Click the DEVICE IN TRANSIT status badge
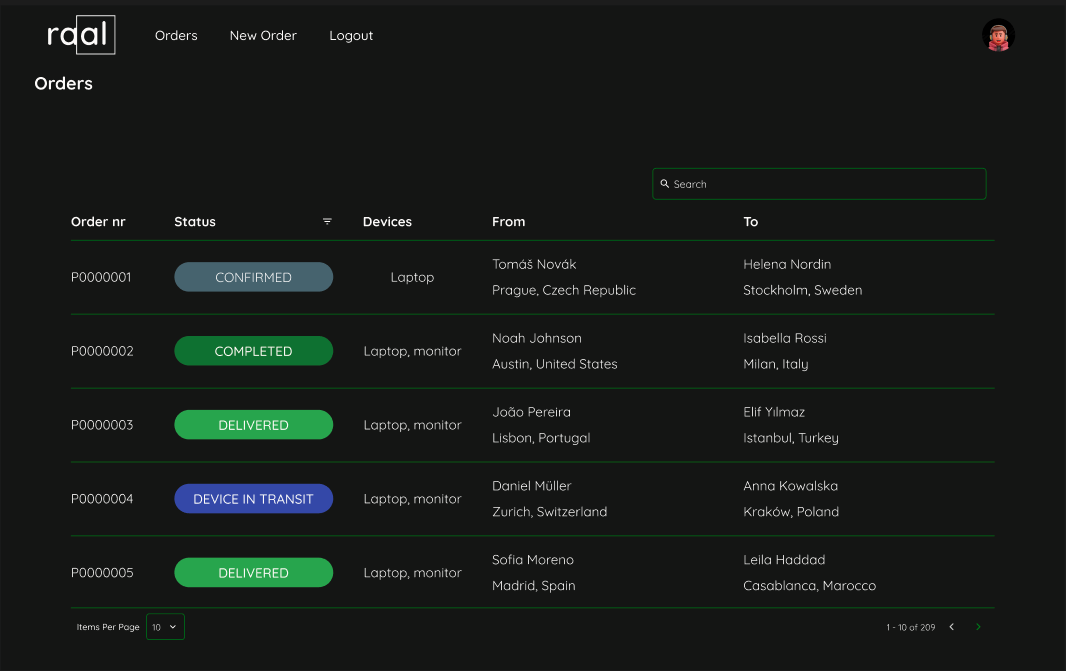This screenshot has width=1066, height=671. (253, 499)
